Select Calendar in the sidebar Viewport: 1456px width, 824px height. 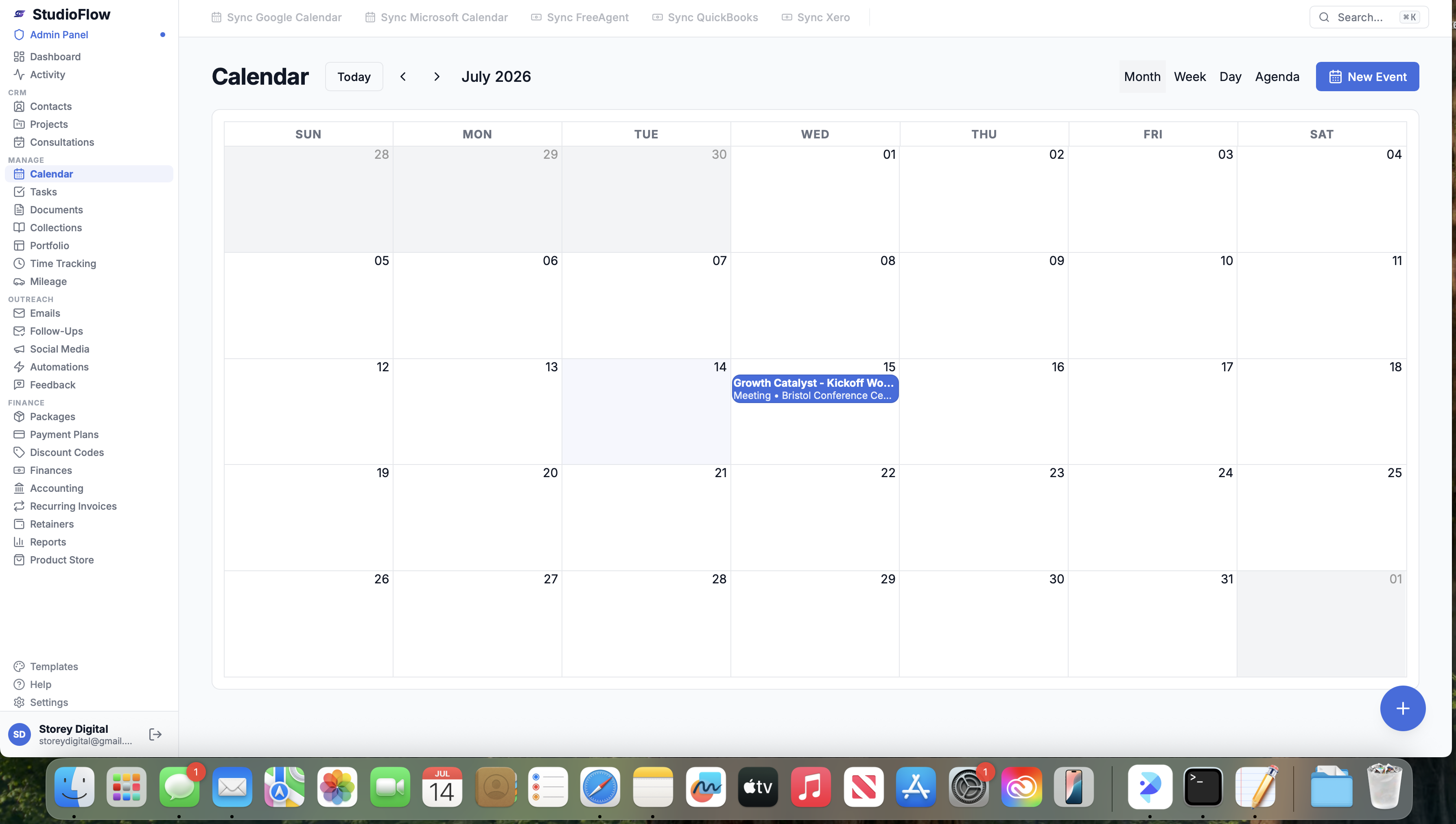tap(89, 174)
